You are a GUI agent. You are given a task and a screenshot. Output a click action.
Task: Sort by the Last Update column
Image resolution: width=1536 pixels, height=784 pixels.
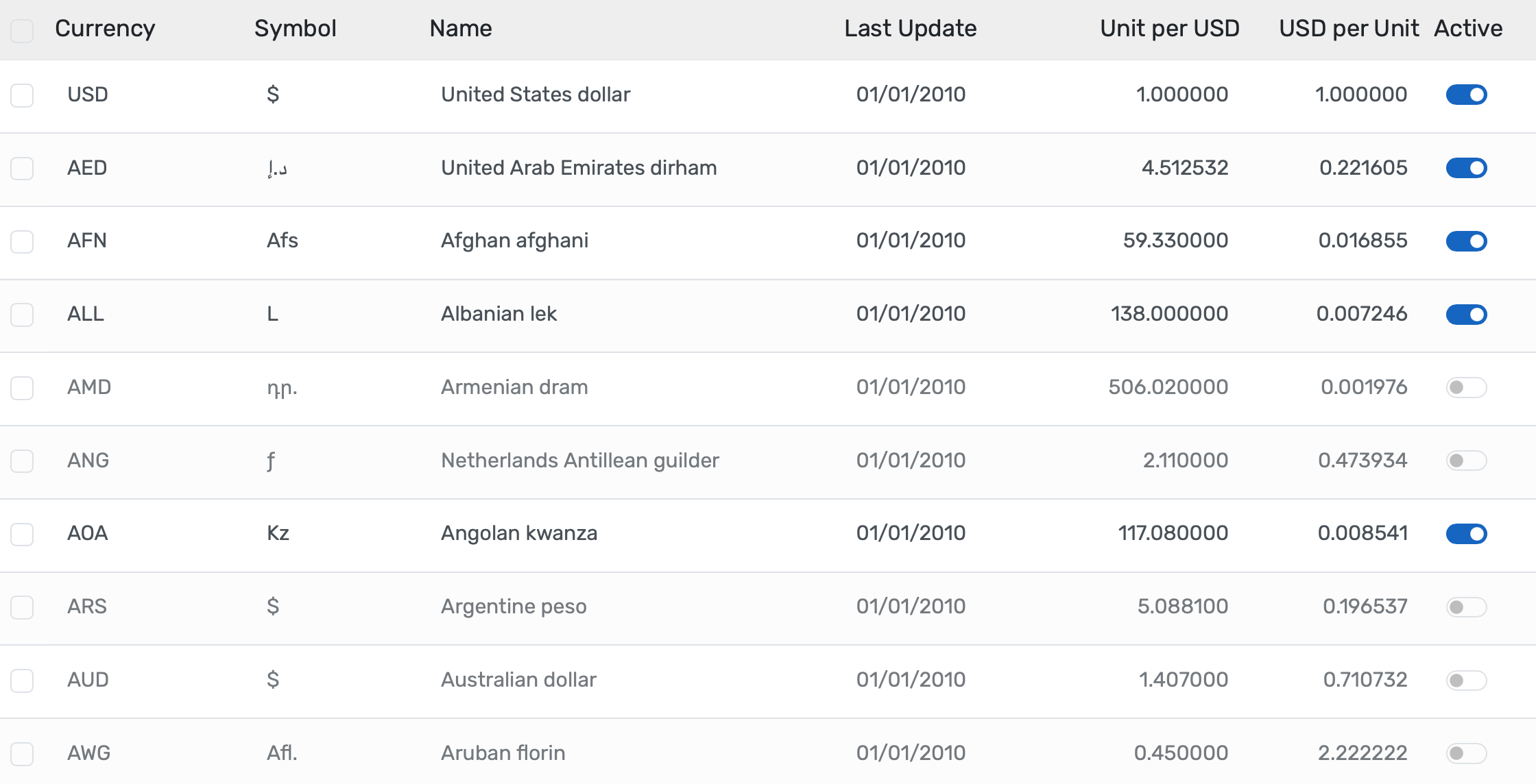911,29
